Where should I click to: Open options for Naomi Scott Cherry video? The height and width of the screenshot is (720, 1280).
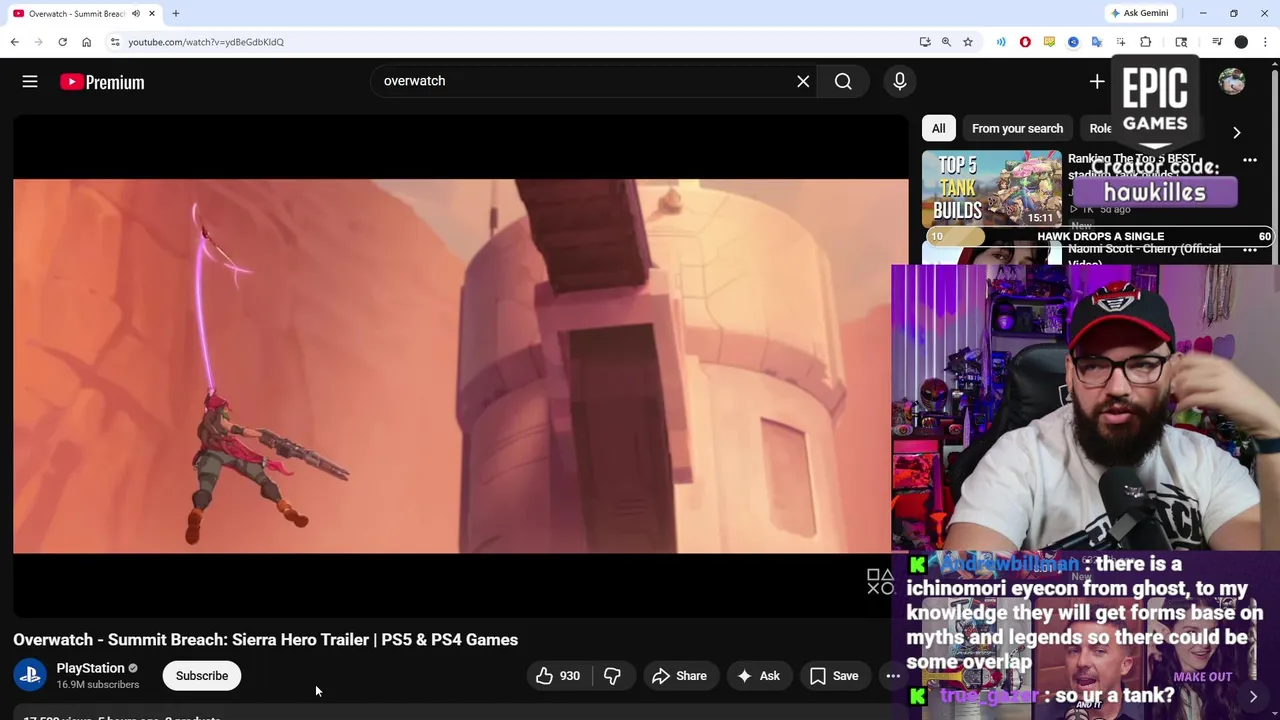(x=1250, y=250)
